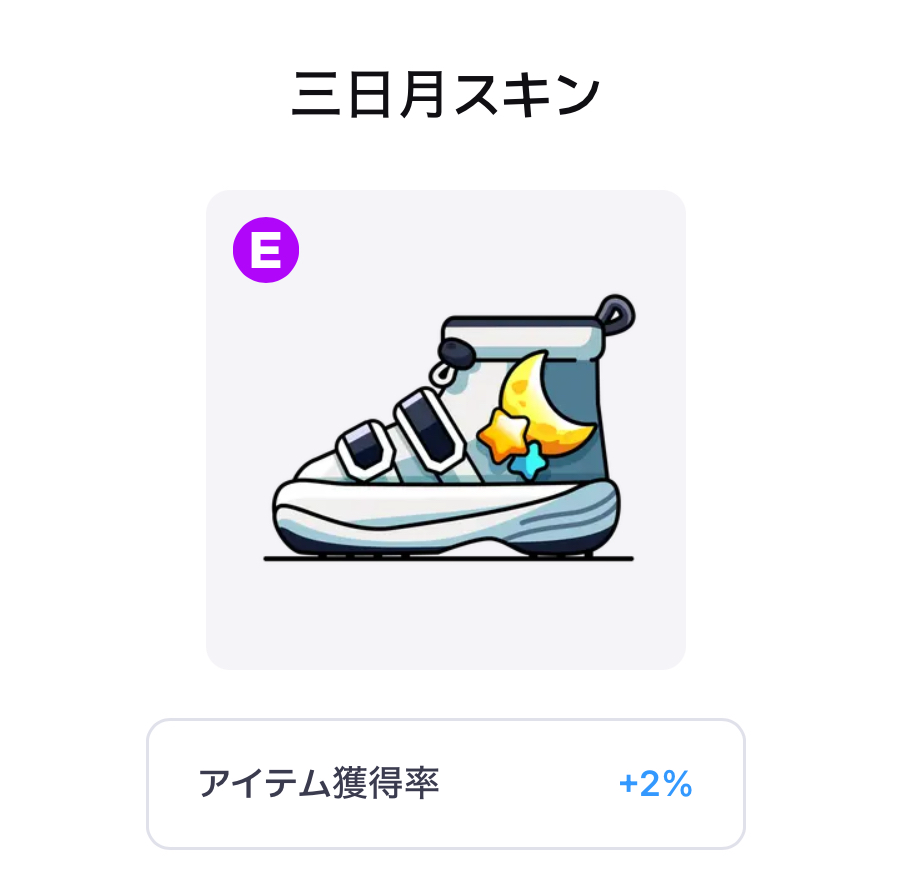Viewport: 900px width, 881px height.
Task: Open the sneaker skin preview card
Action: click(x=446, y=430)
